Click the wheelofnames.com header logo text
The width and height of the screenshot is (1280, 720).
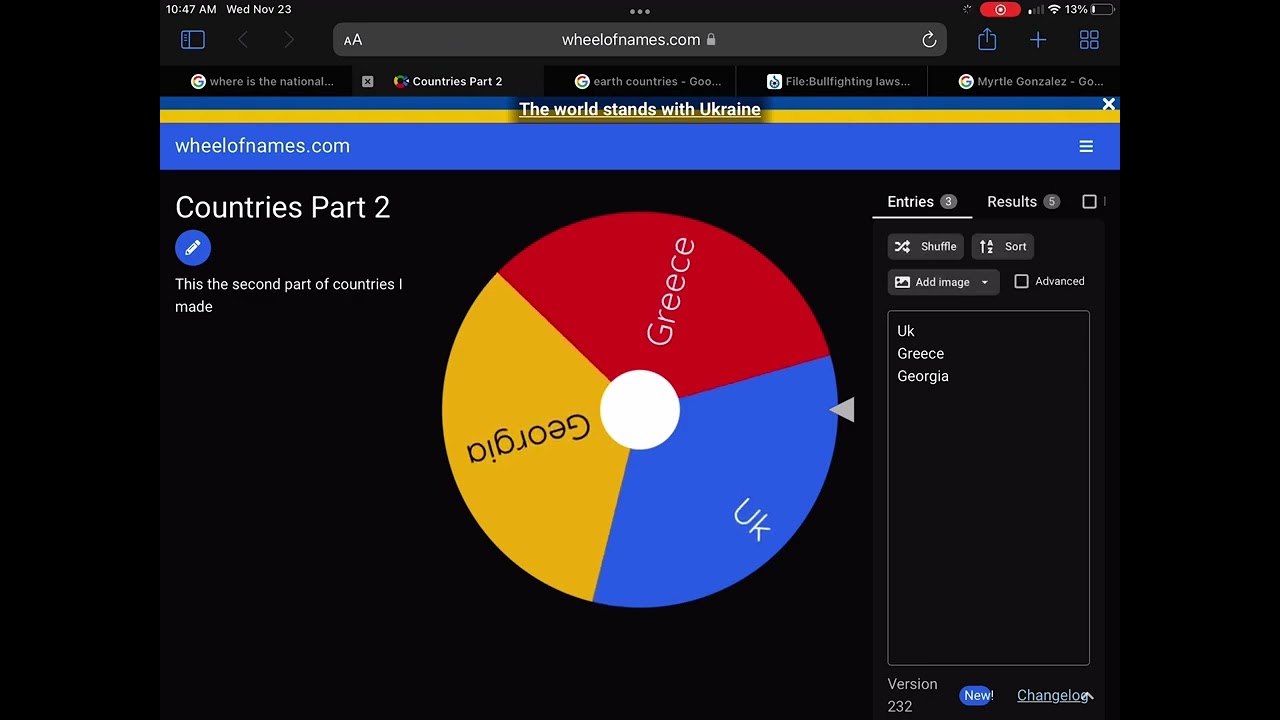[x=262, y=146]
